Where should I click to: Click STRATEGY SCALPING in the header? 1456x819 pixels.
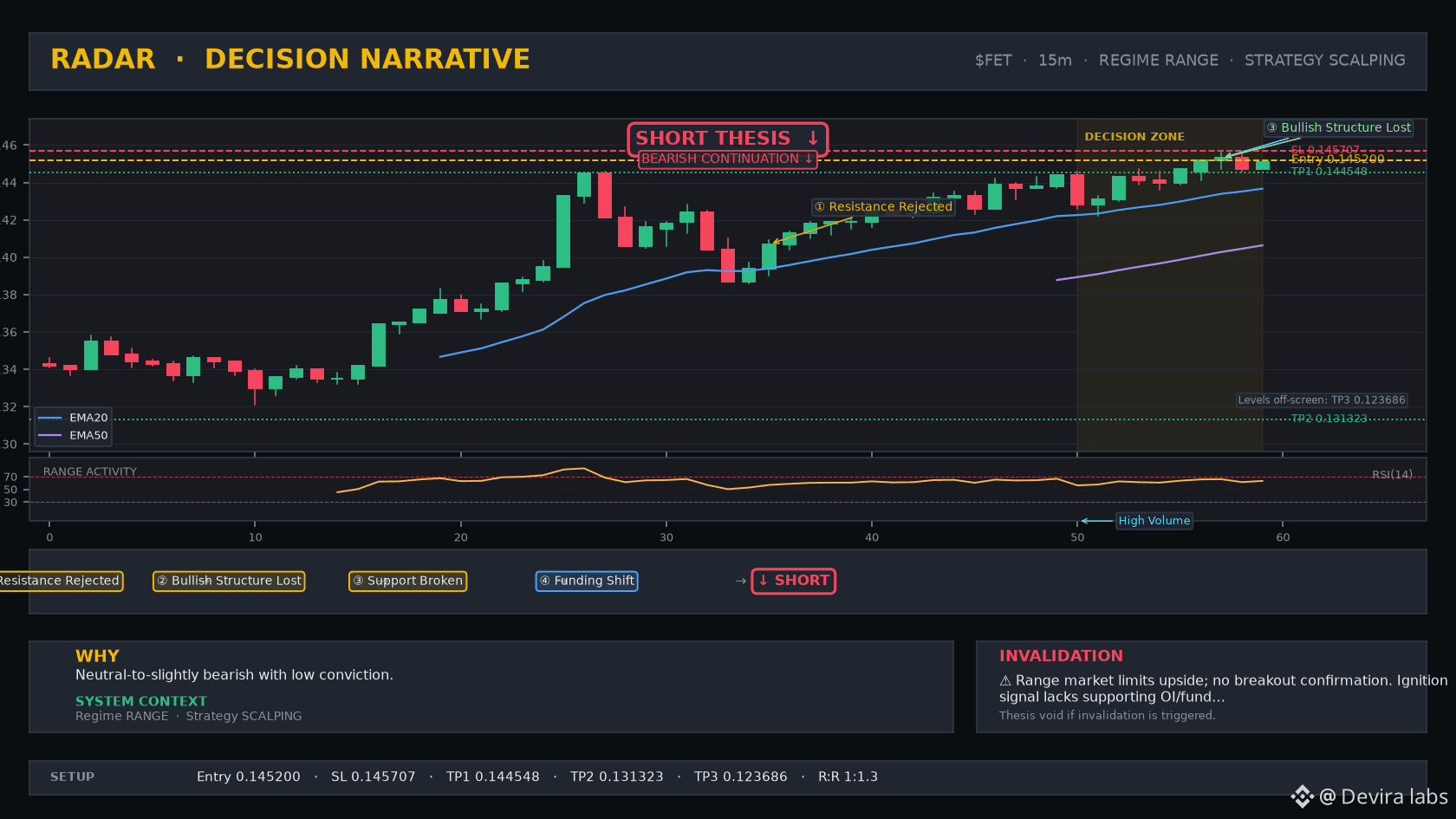[1325, 61]
